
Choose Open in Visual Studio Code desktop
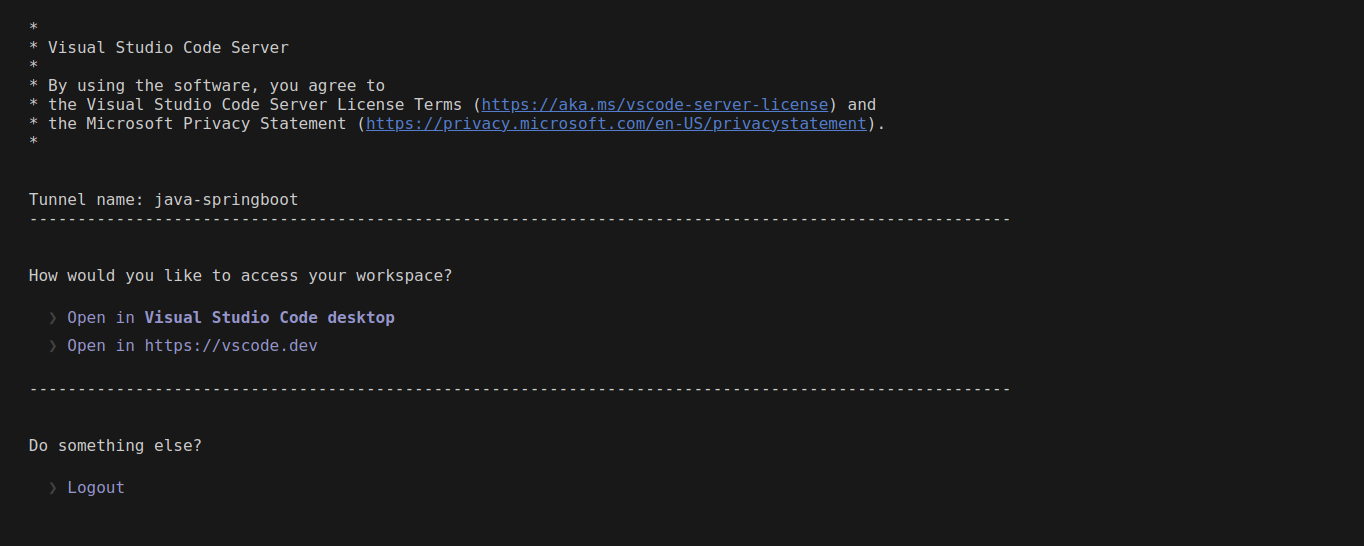click(x=230, y=318)
